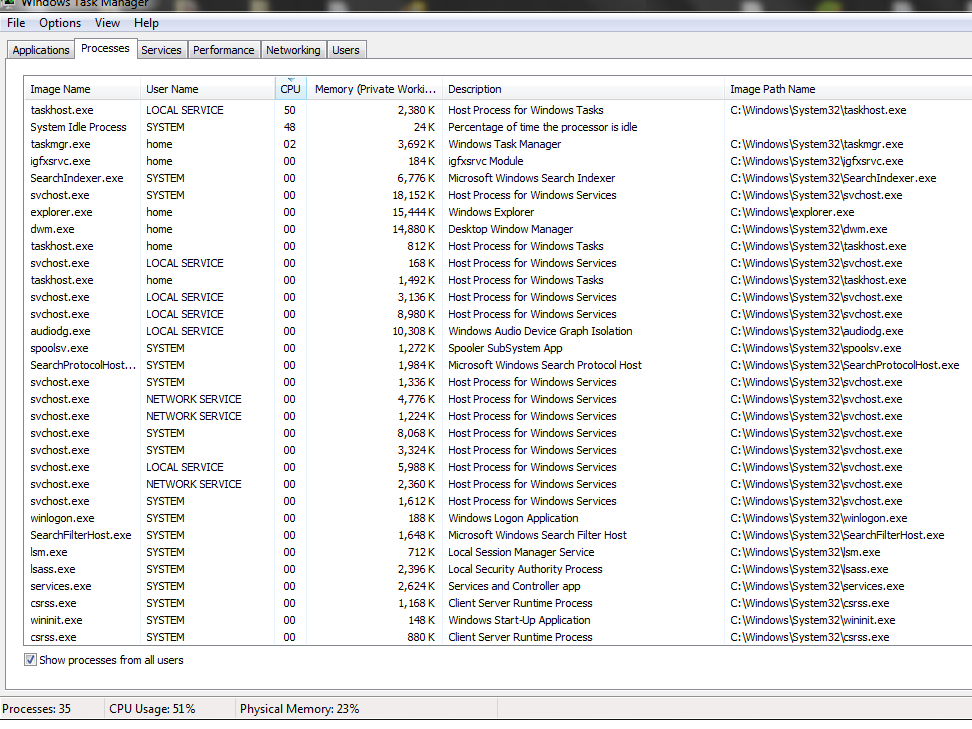Select the SearchIndexer.exe process
Viewport: 972px width, 729px height.
click(498, 178)
